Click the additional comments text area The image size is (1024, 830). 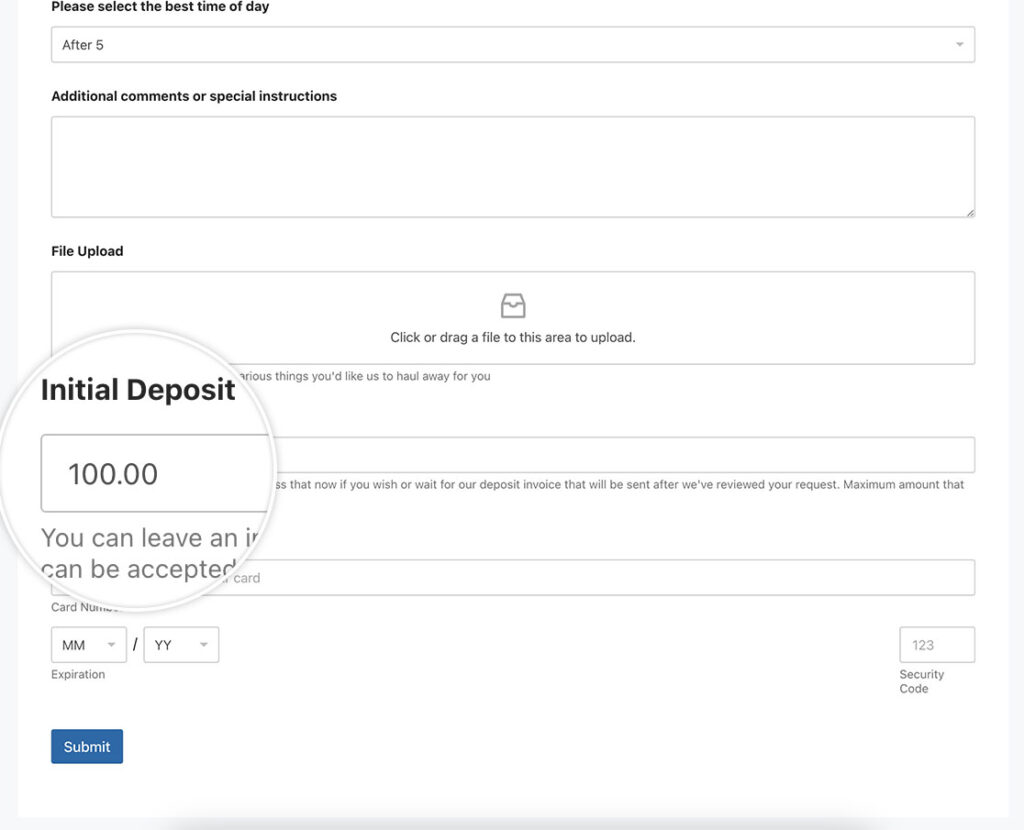click(x=513, y=166)
